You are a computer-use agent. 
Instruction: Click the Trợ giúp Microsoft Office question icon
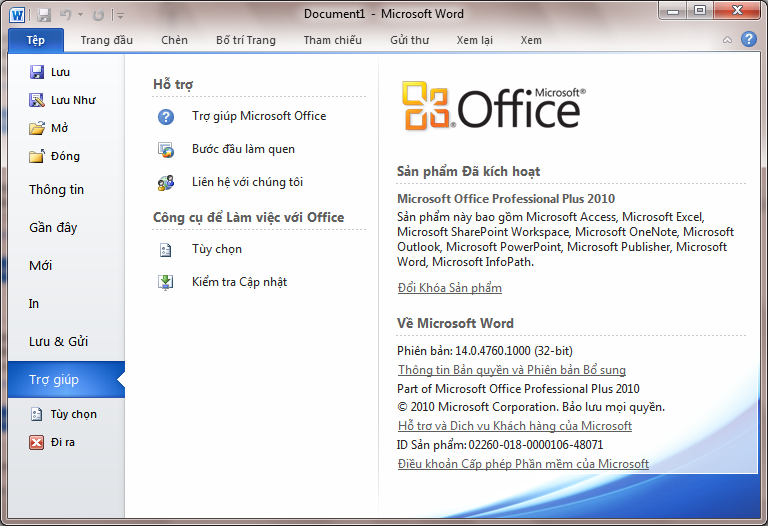166,117
